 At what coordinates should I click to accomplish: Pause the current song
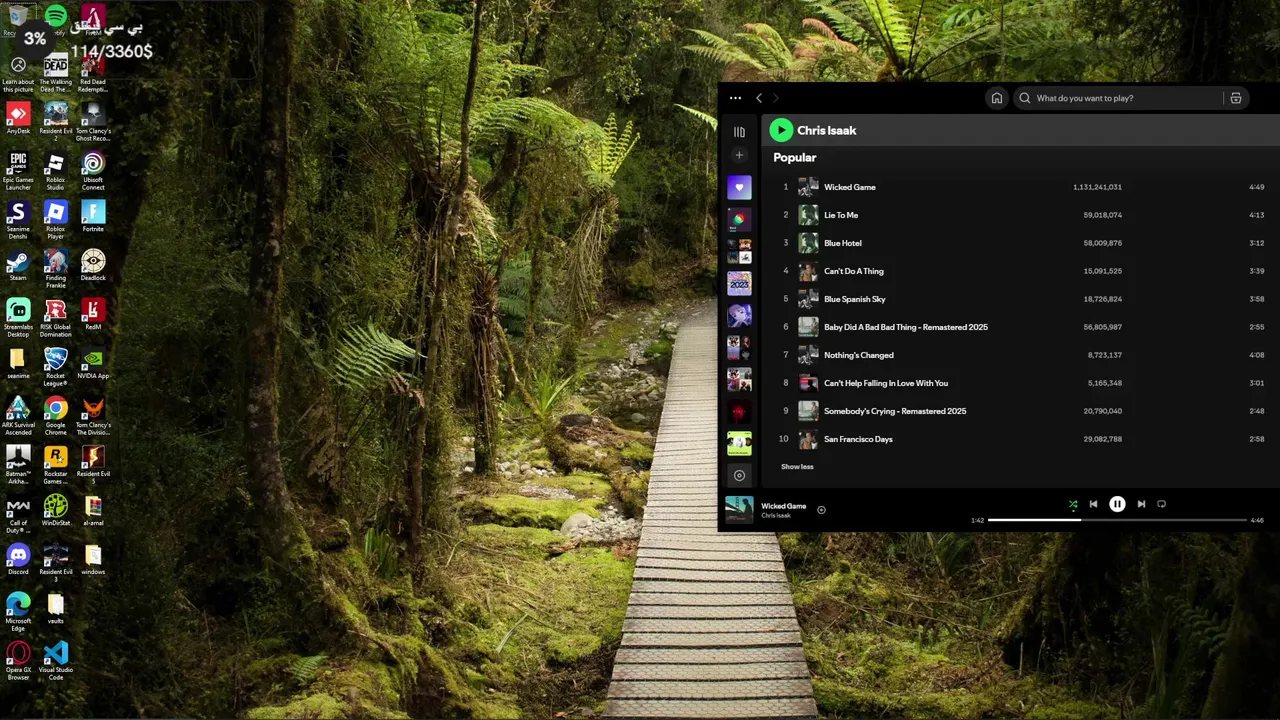[1117, 504]
